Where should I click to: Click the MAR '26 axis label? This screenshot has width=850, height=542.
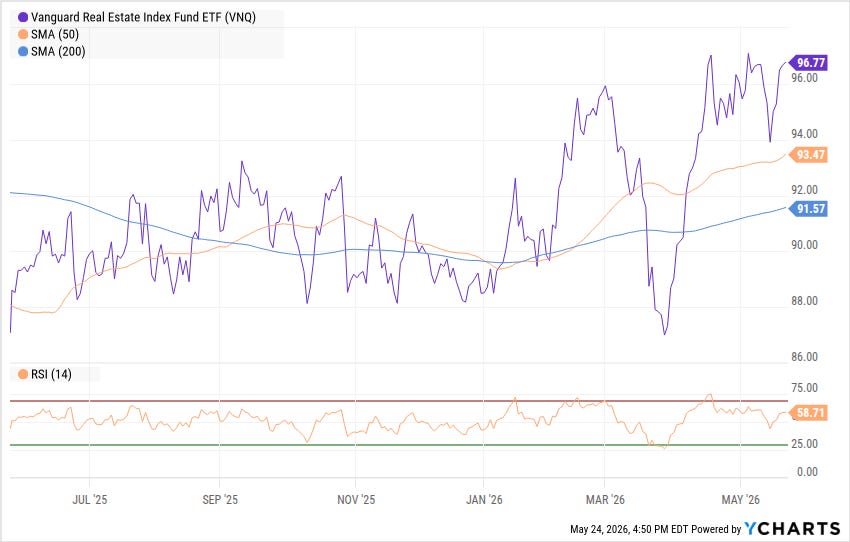[605, 500]
